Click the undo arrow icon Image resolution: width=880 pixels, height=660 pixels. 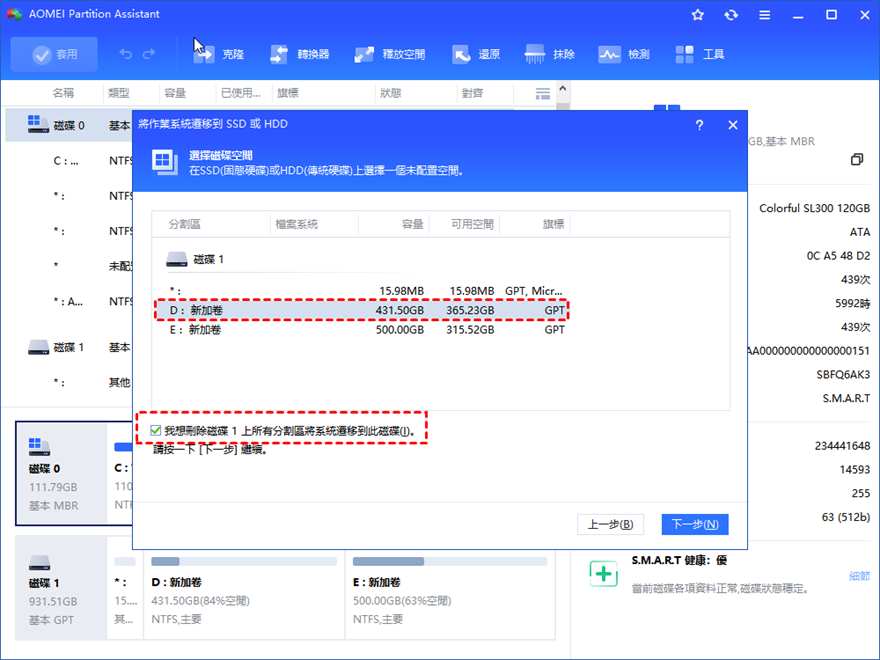tap(126, 54)
